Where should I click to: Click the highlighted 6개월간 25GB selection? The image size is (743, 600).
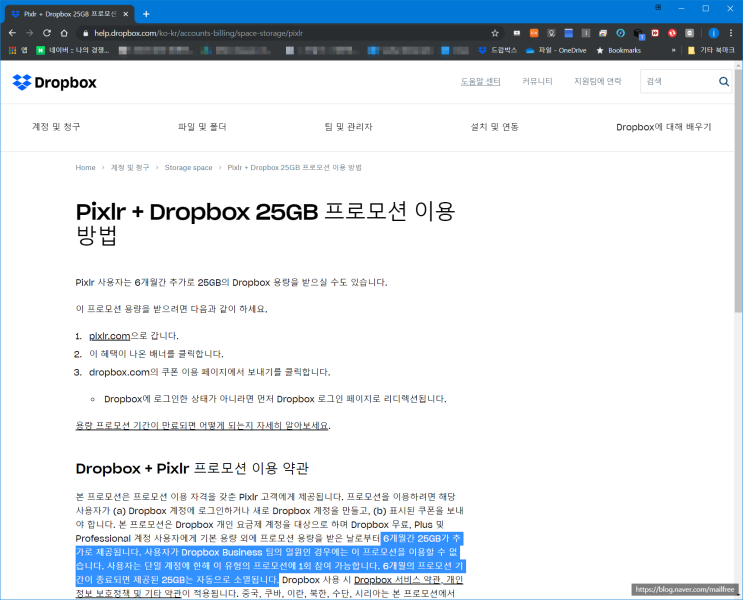coord(270,559)
